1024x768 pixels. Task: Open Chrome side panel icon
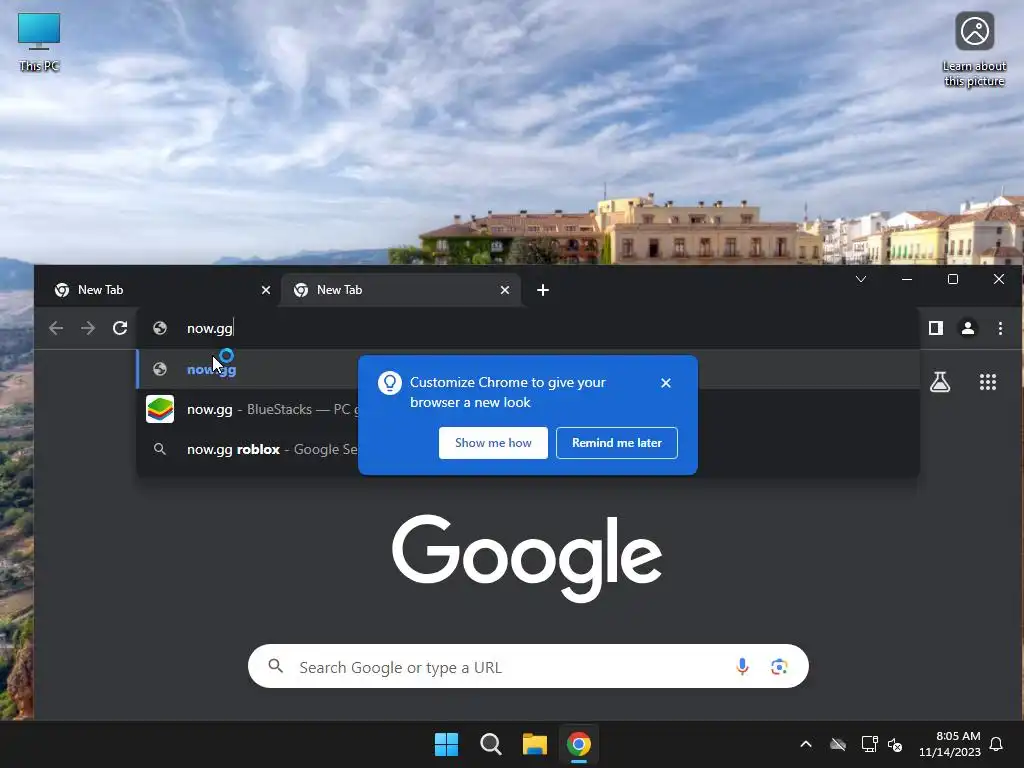936,328
